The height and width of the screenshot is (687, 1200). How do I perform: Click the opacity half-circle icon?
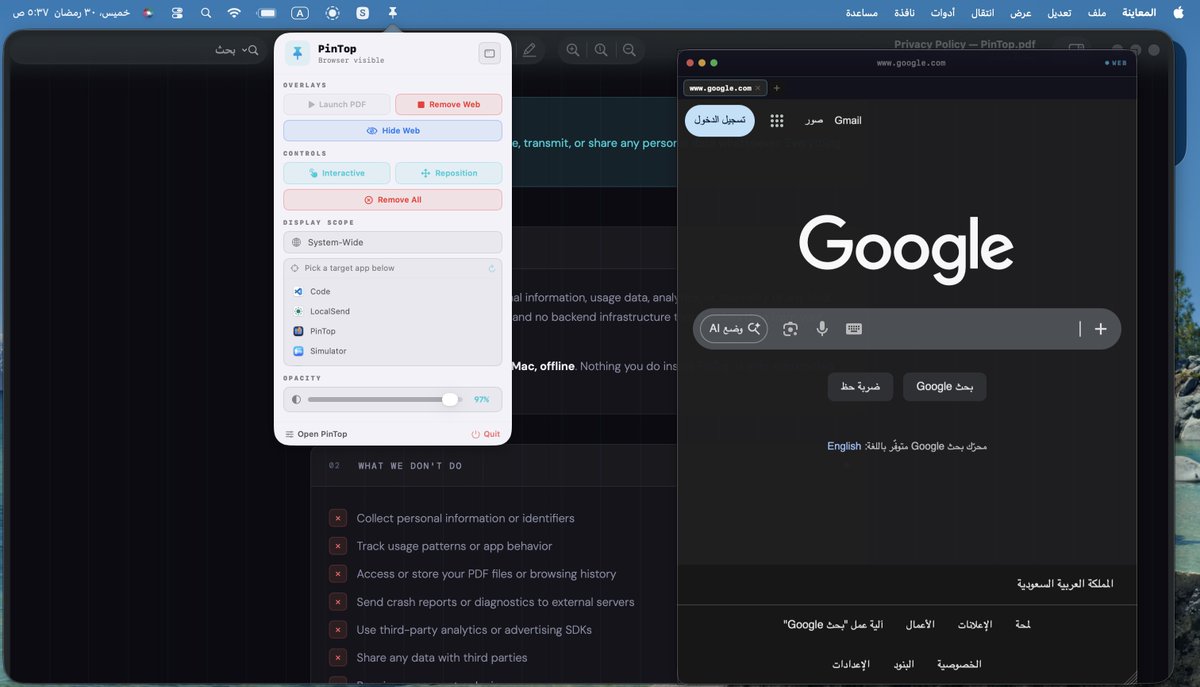coord(296,399)
